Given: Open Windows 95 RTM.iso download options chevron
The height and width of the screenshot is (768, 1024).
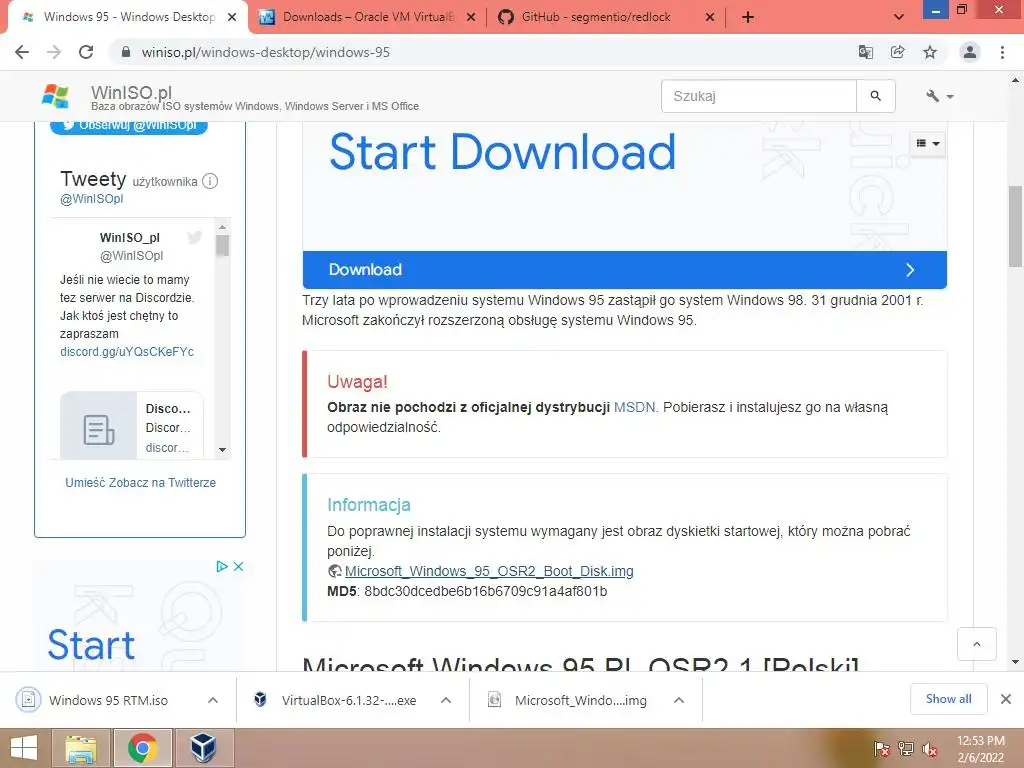Looking at the screenshot, I should pos(213,700).
